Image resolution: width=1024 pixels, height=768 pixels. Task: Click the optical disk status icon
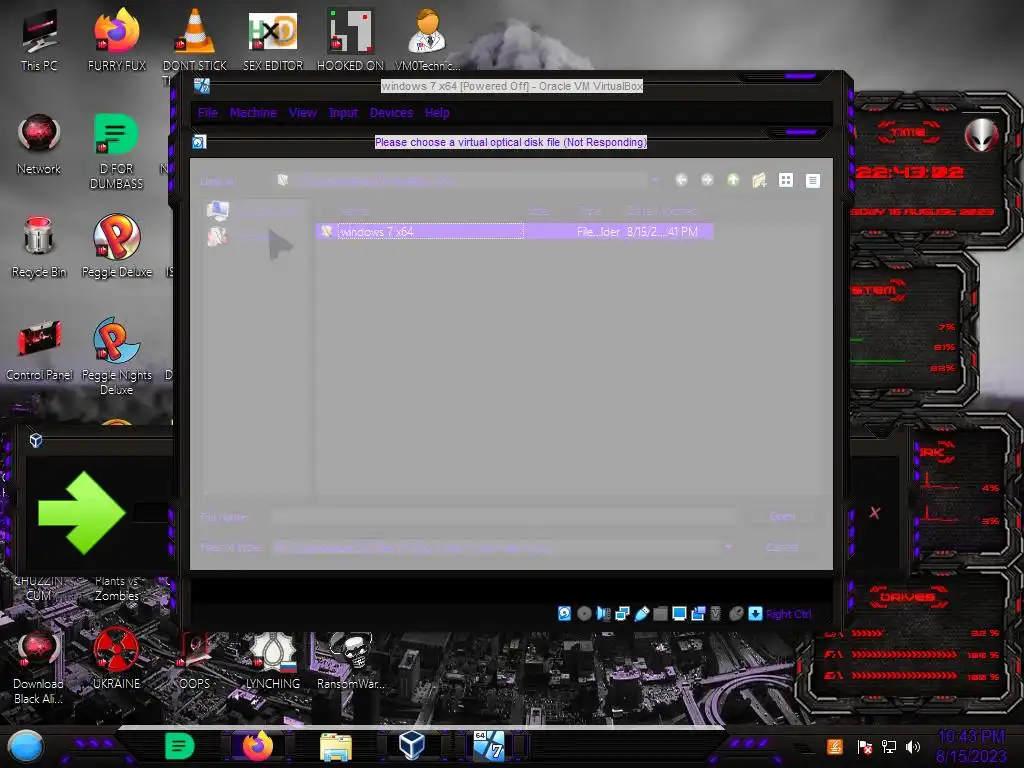(584, 614)
